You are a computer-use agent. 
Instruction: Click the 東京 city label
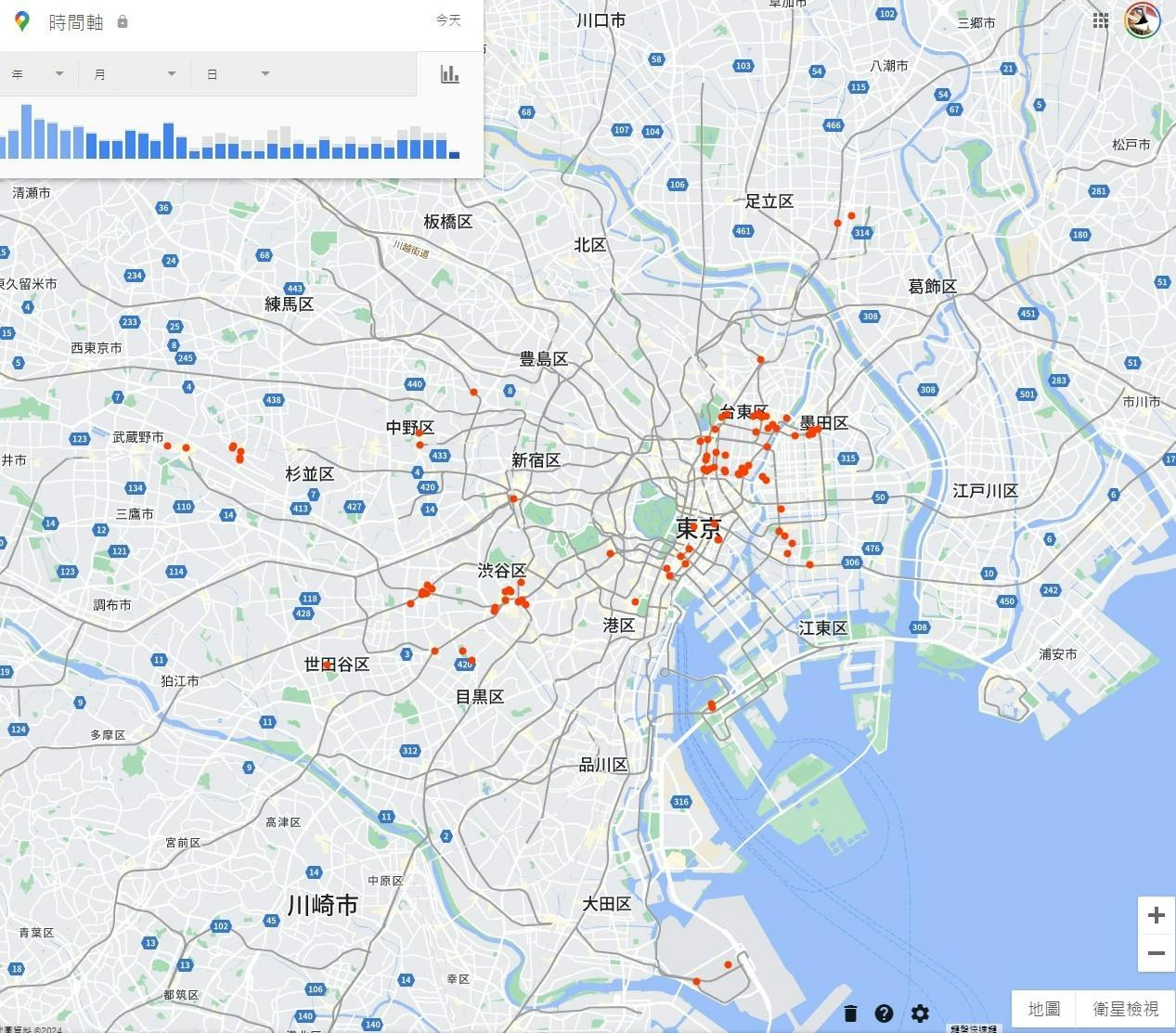pyautogui.click(x=699, y=529)
